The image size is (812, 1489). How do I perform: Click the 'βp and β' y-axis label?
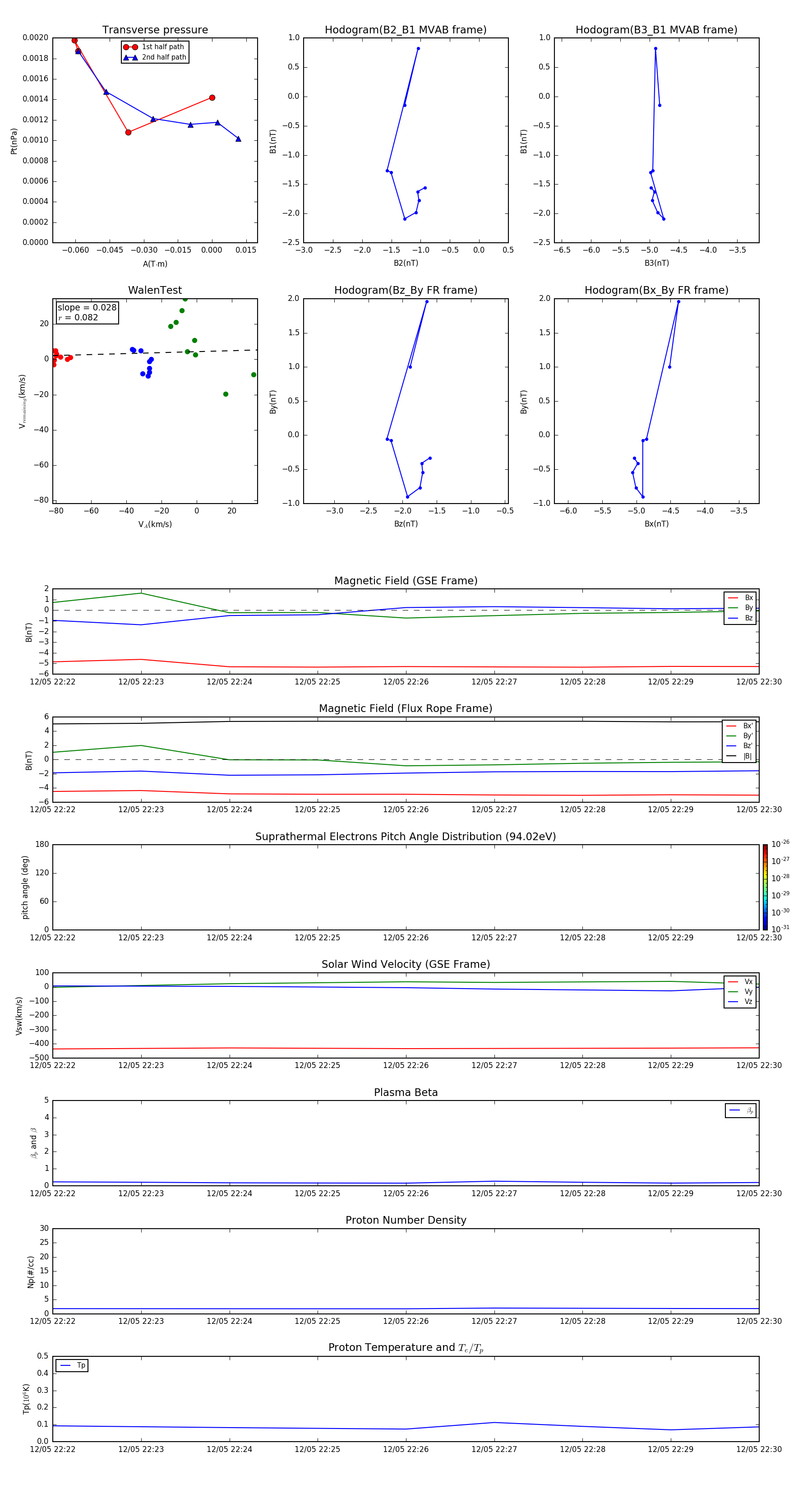[x=33, y=1143]
